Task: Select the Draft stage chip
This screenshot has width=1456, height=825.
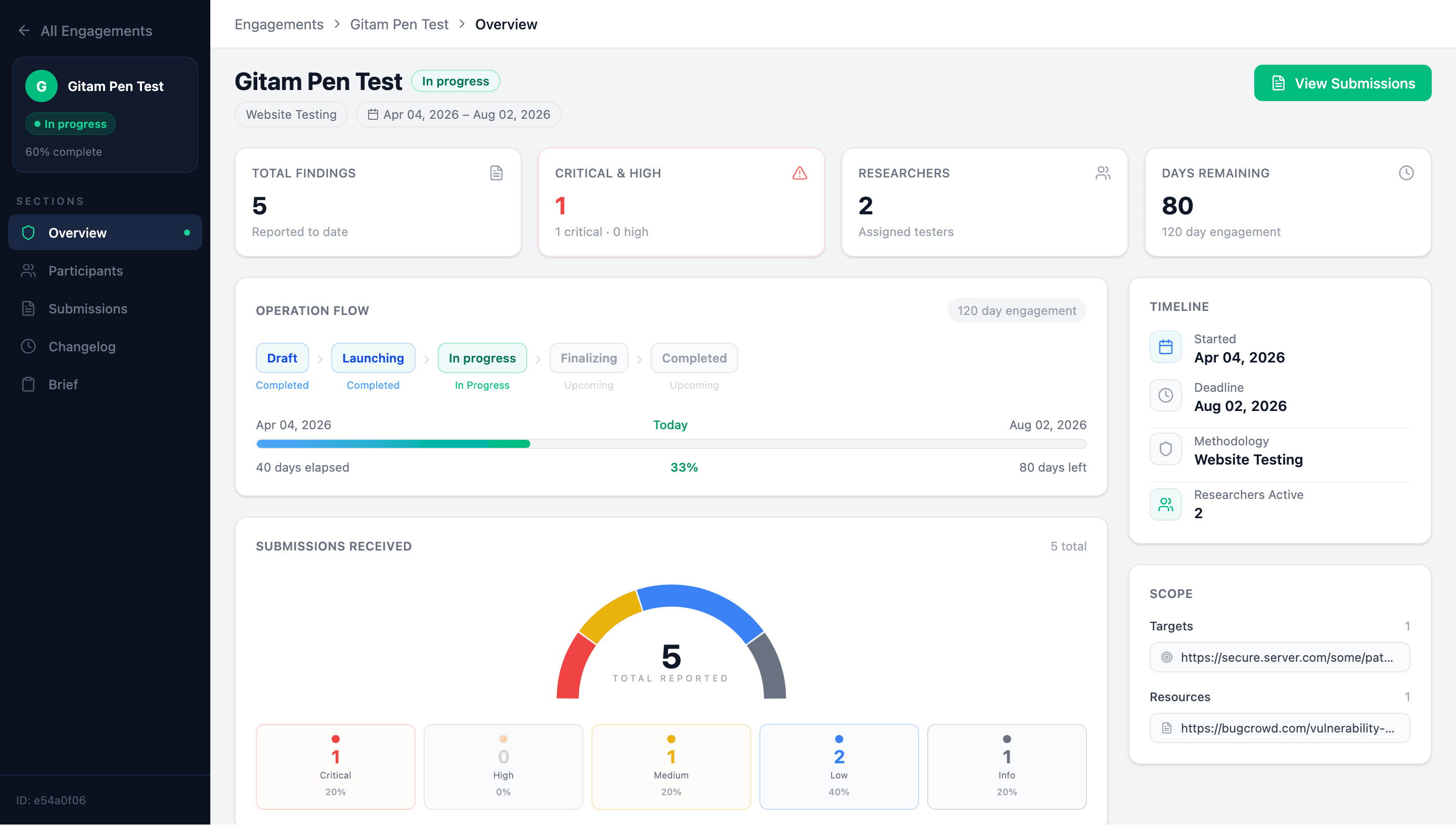Action: [282, 358]
